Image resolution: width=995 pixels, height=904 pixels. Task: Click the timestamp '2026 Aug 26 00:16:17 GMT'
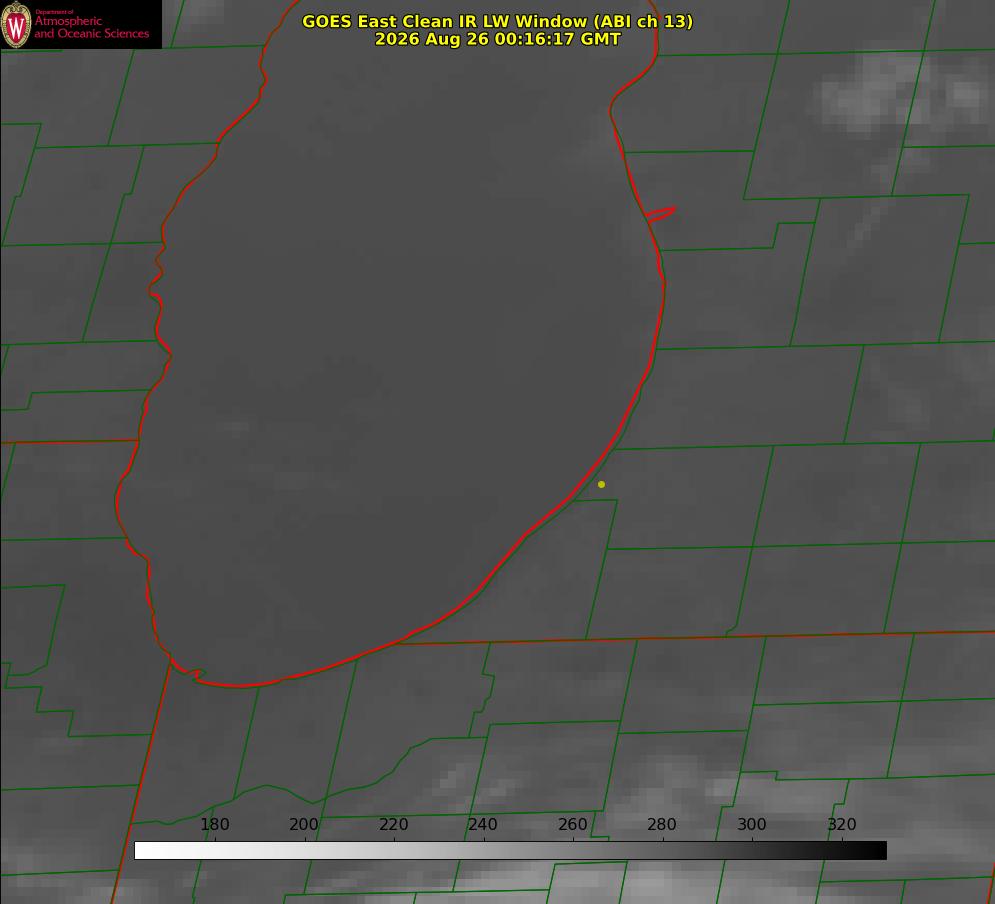point(498,39)
